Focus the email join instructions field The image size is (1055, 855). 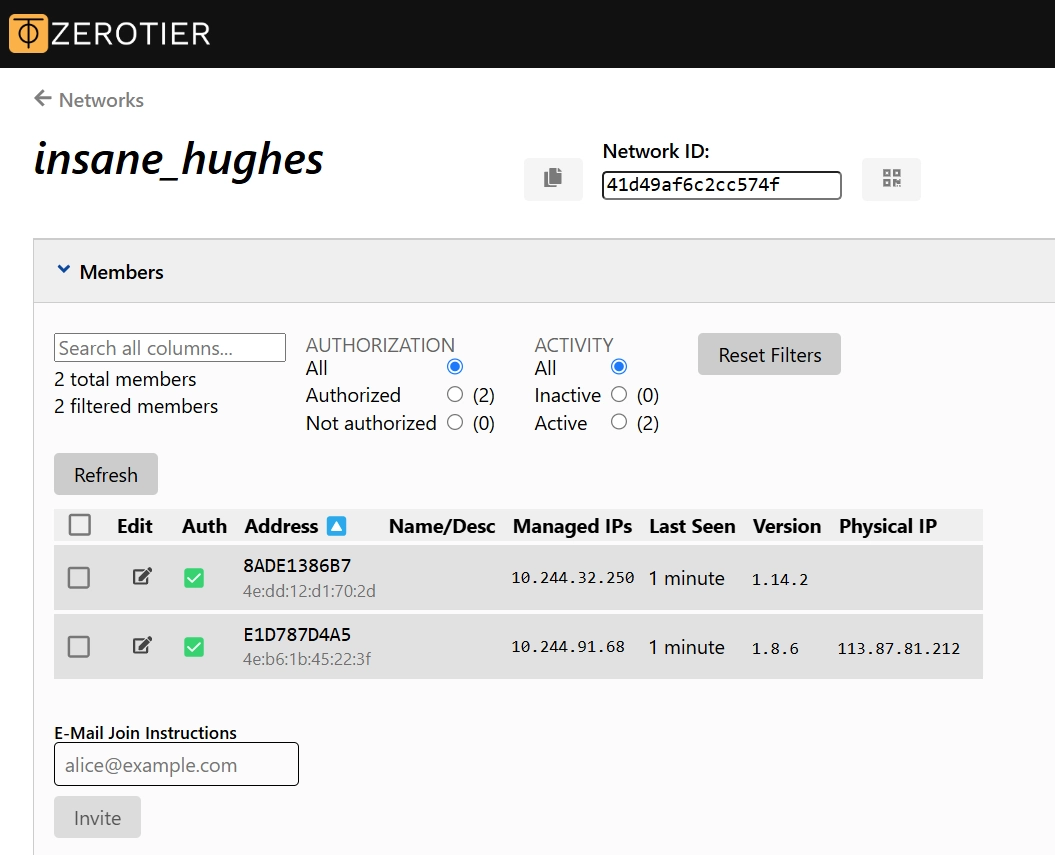click(176, 764)
